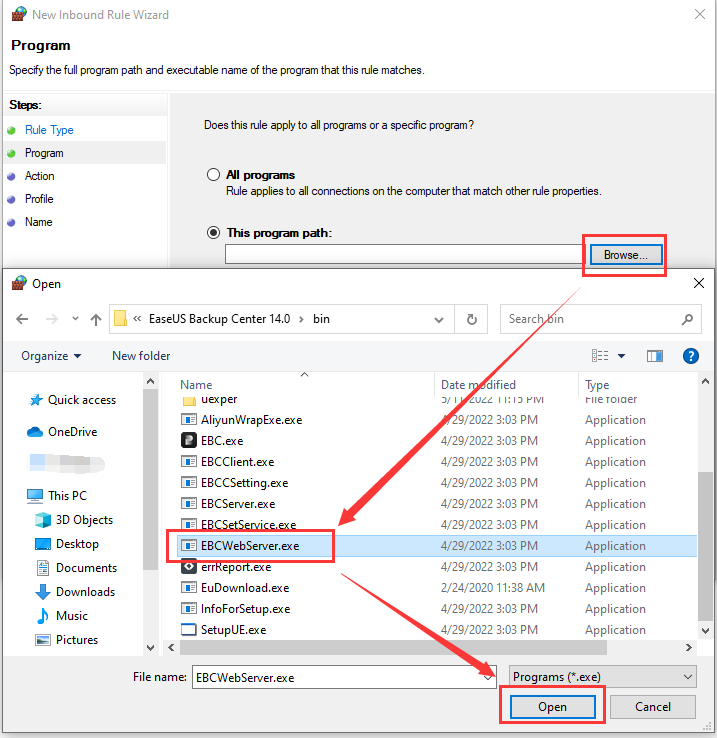Click the program path text field
The height and width of the screenshot is (738, 717).
(x=404, y=254)
